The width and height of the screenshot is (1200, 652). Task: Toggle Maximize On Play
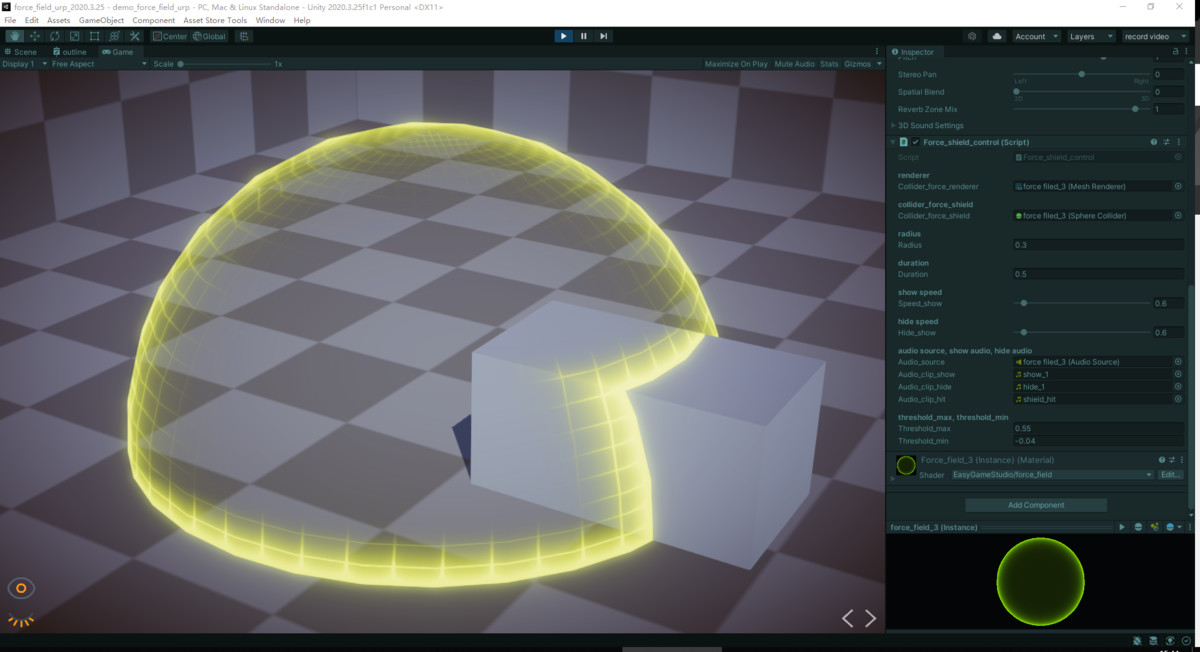pos(736,64)
